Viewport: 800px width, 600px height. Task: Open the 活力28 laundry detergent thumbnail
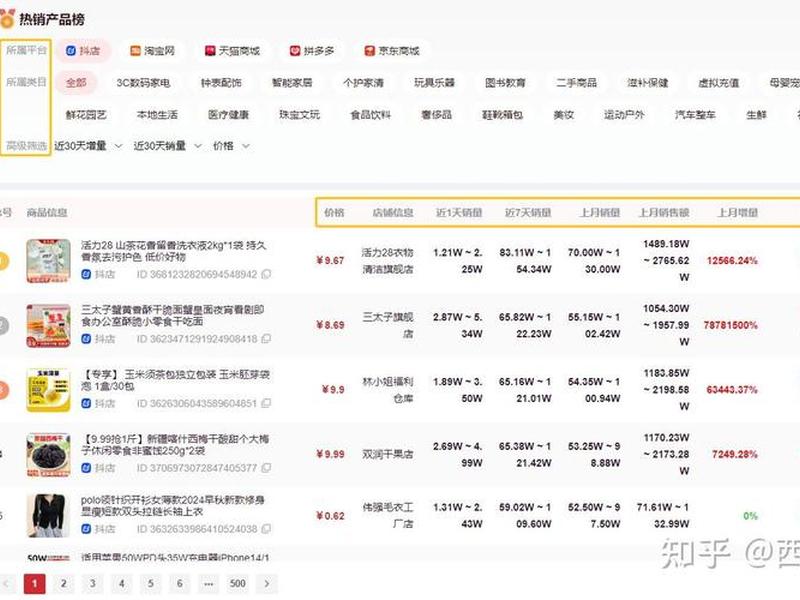[48, 261]
